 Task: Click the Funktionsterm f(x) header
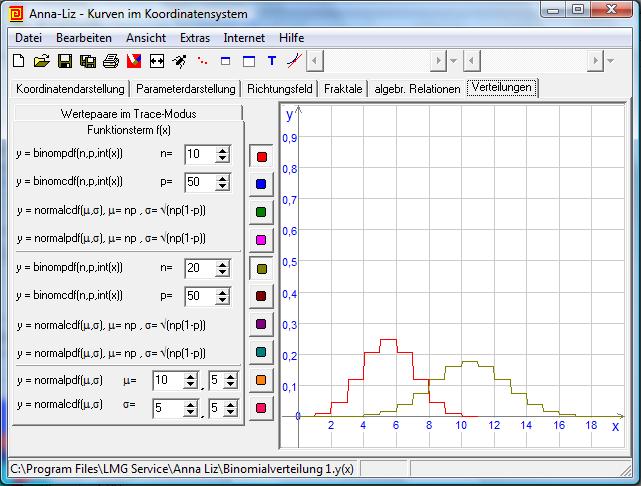[128, 130]
